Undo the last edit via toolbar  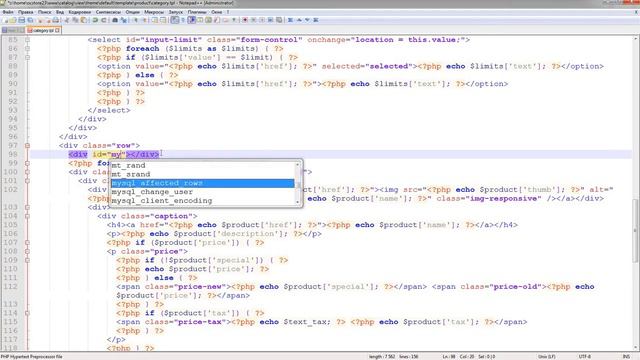pos(95,20)
